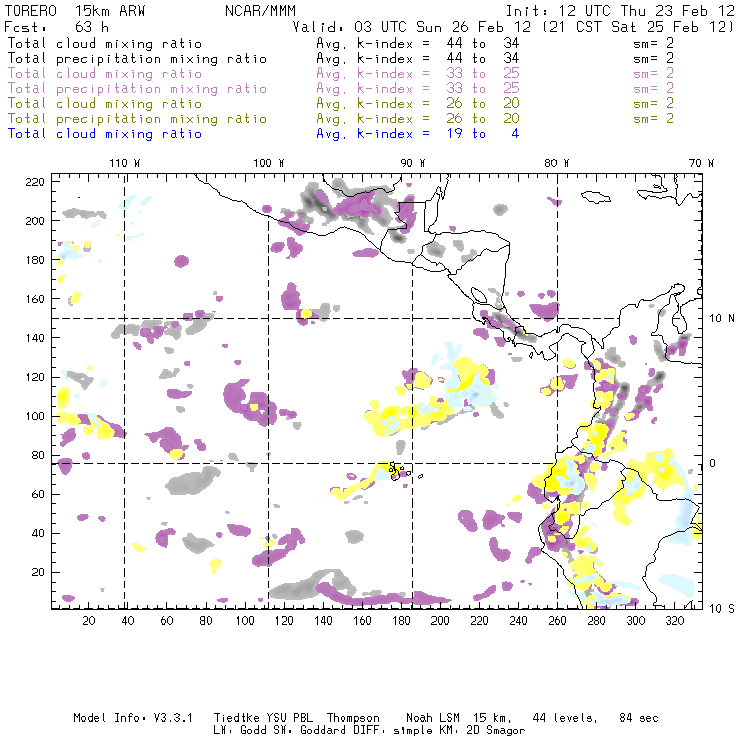Click the "(21 CST Sat 25 Feb 12)" local time text

(x=638, y=27)
